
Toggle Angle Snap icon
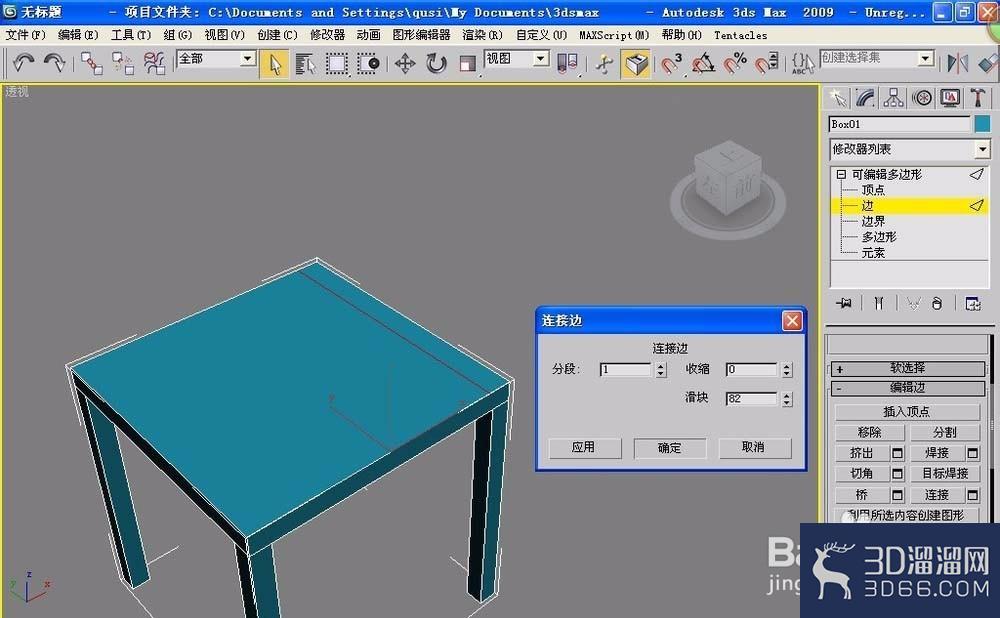(703, 64)
